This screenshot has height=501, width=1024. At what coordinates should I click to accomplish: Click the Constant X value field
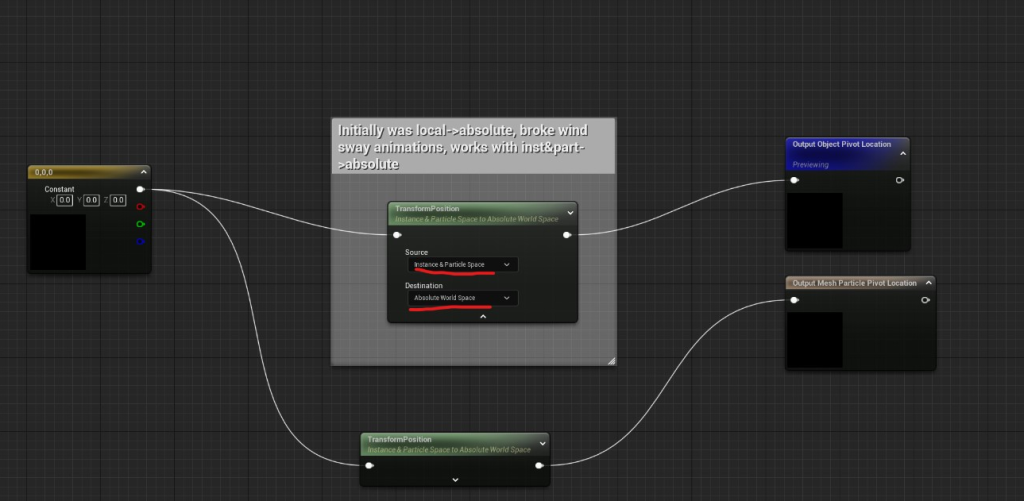coord(65,200)
